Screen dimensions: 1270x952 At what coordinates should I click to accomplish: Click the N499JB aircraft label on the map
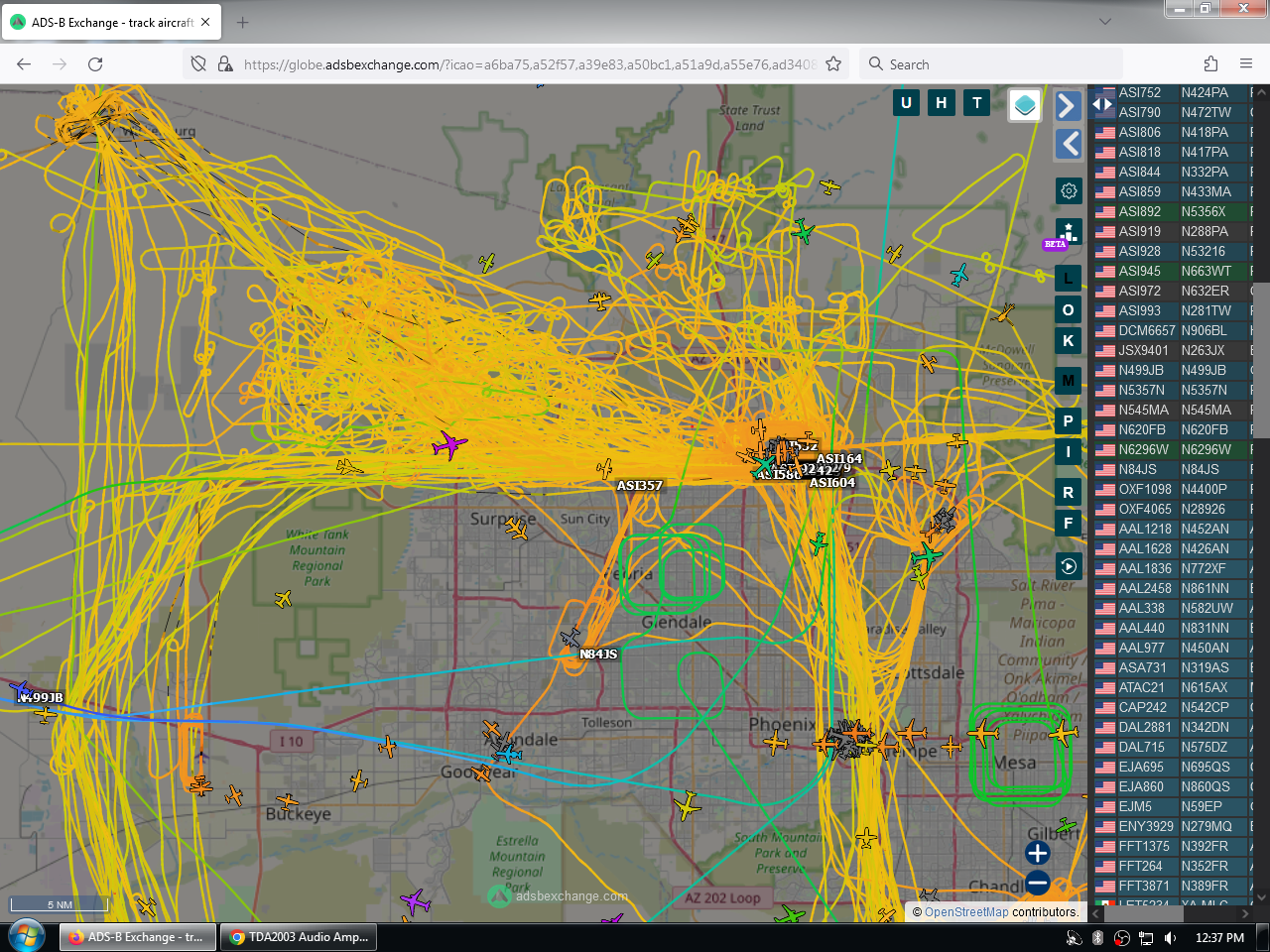coord(41,698)
